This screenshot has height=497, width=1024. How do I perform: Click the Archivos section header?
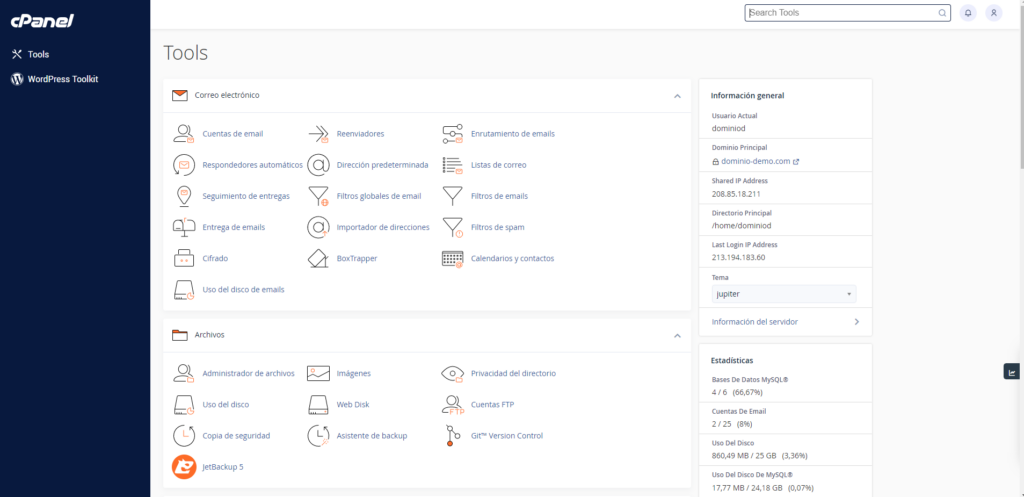point(427,335)
